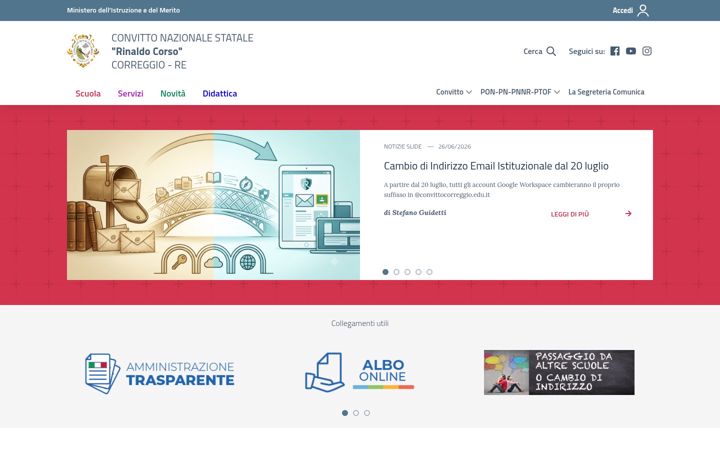The height and width of the screenshot is (450, 720).
Task: Click the Albo Online hand-and-document icon
Action: (325, 372)
